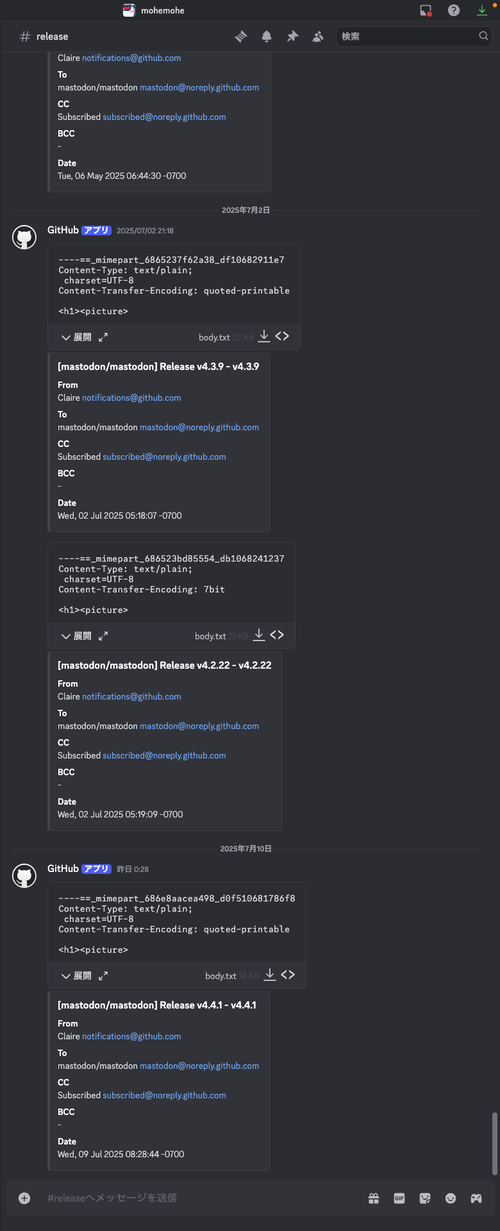Open the help question mark icon
This screenshot has height=1231, width=500.
pyautogui.click(x=454, y=10)
